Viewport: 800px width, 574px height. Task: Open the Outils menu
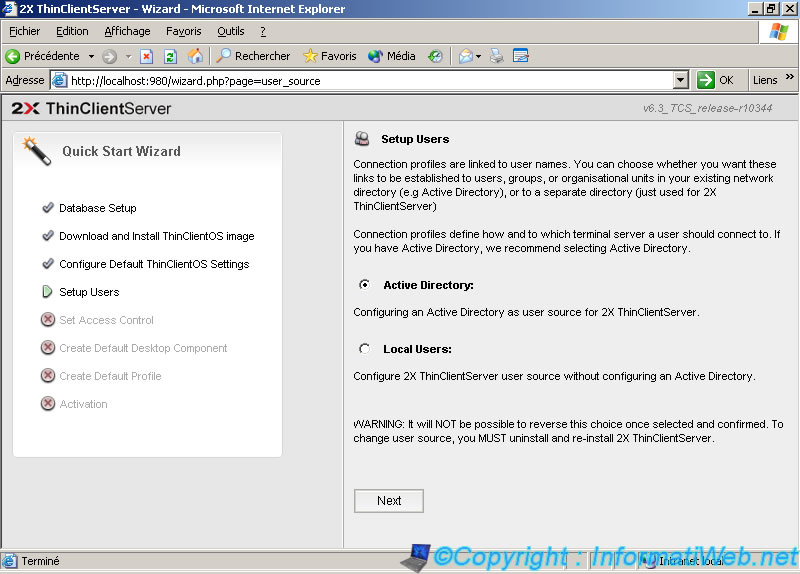tap(231, 32)
